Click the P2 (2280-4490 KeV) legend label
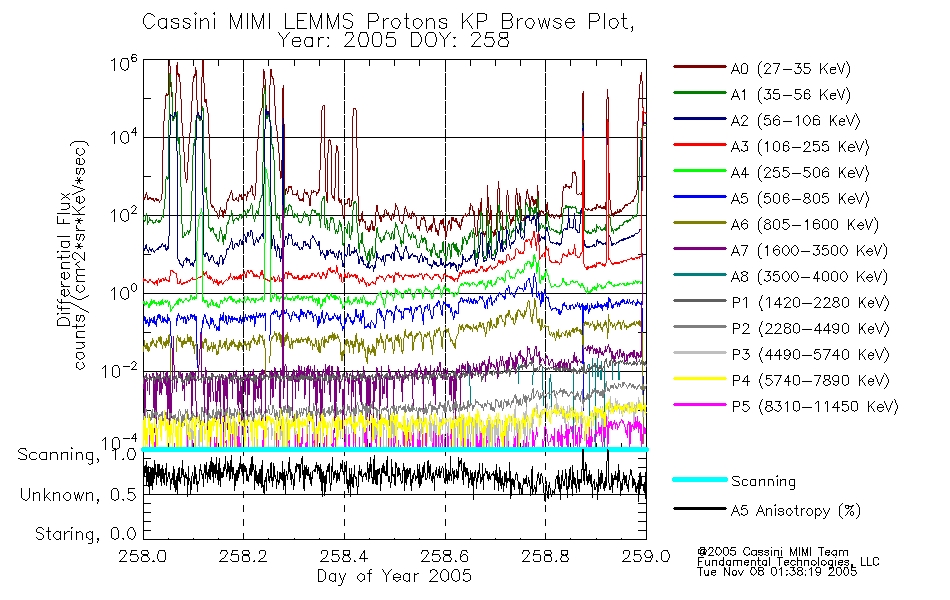 pos(810,328)
